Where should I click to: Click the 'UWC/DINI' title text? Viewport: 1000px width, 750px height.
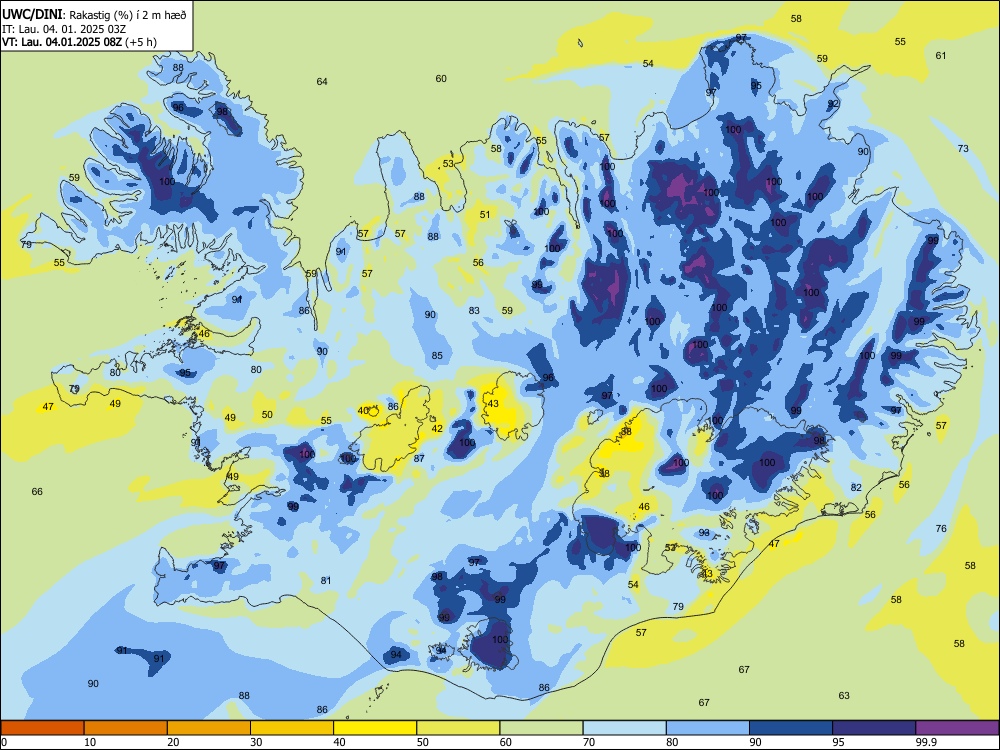[32, 15]
